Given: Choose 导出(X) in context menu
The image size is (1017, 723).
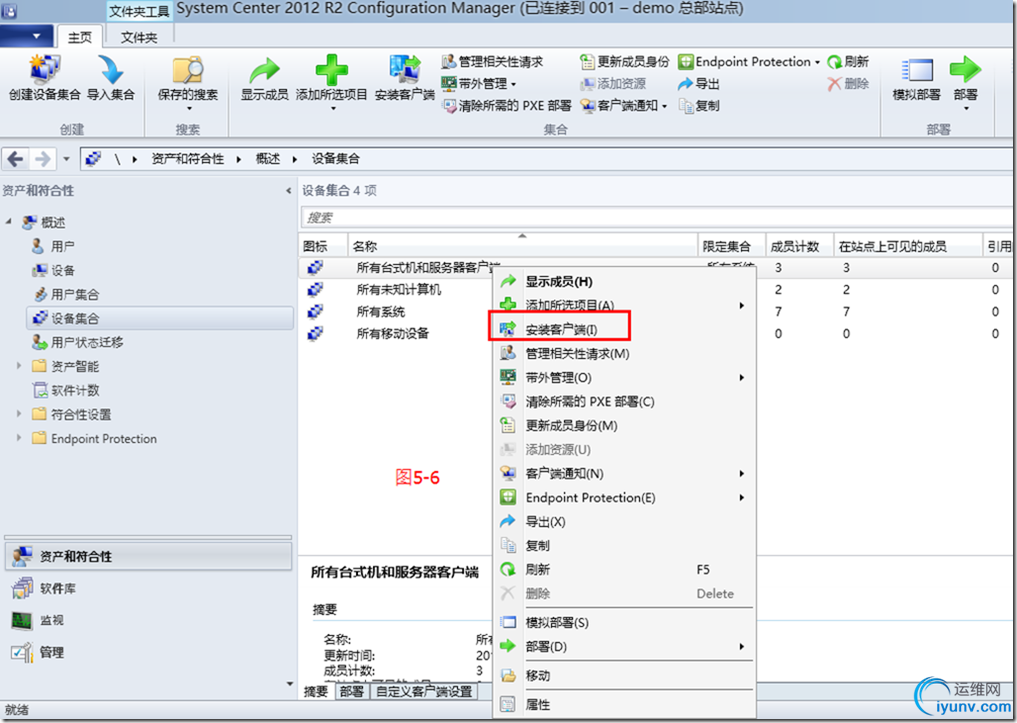Looking at the screenshot, I should point(625,521).
